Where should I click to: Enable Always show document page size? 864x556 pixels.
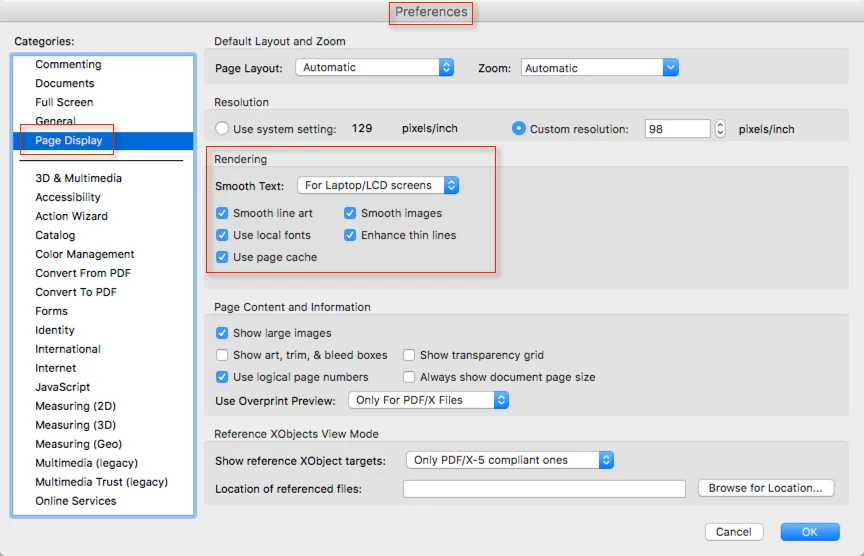pos(409,377)
